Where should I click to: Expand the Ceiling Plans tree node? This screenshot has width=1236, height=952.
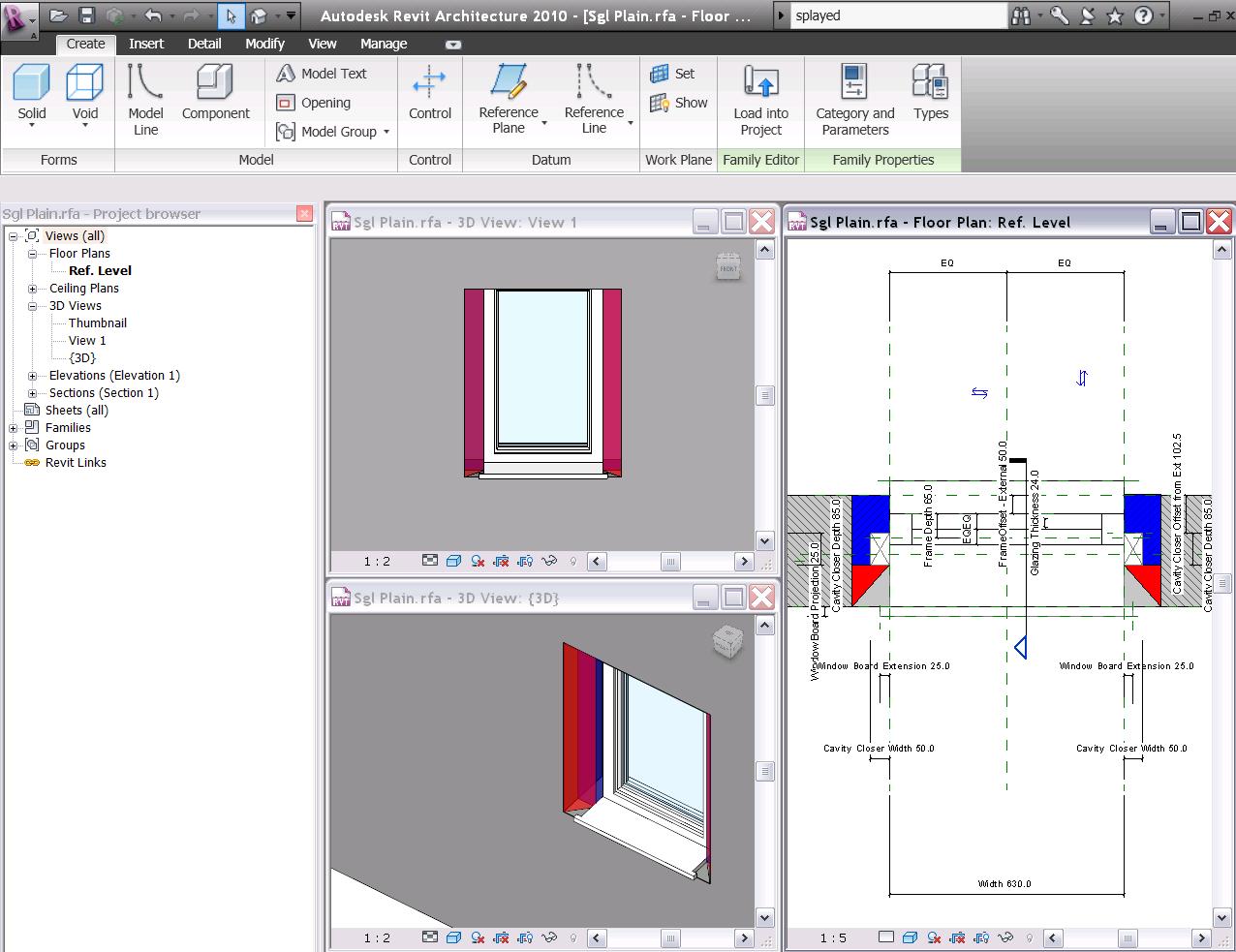[x=32, y=289]
